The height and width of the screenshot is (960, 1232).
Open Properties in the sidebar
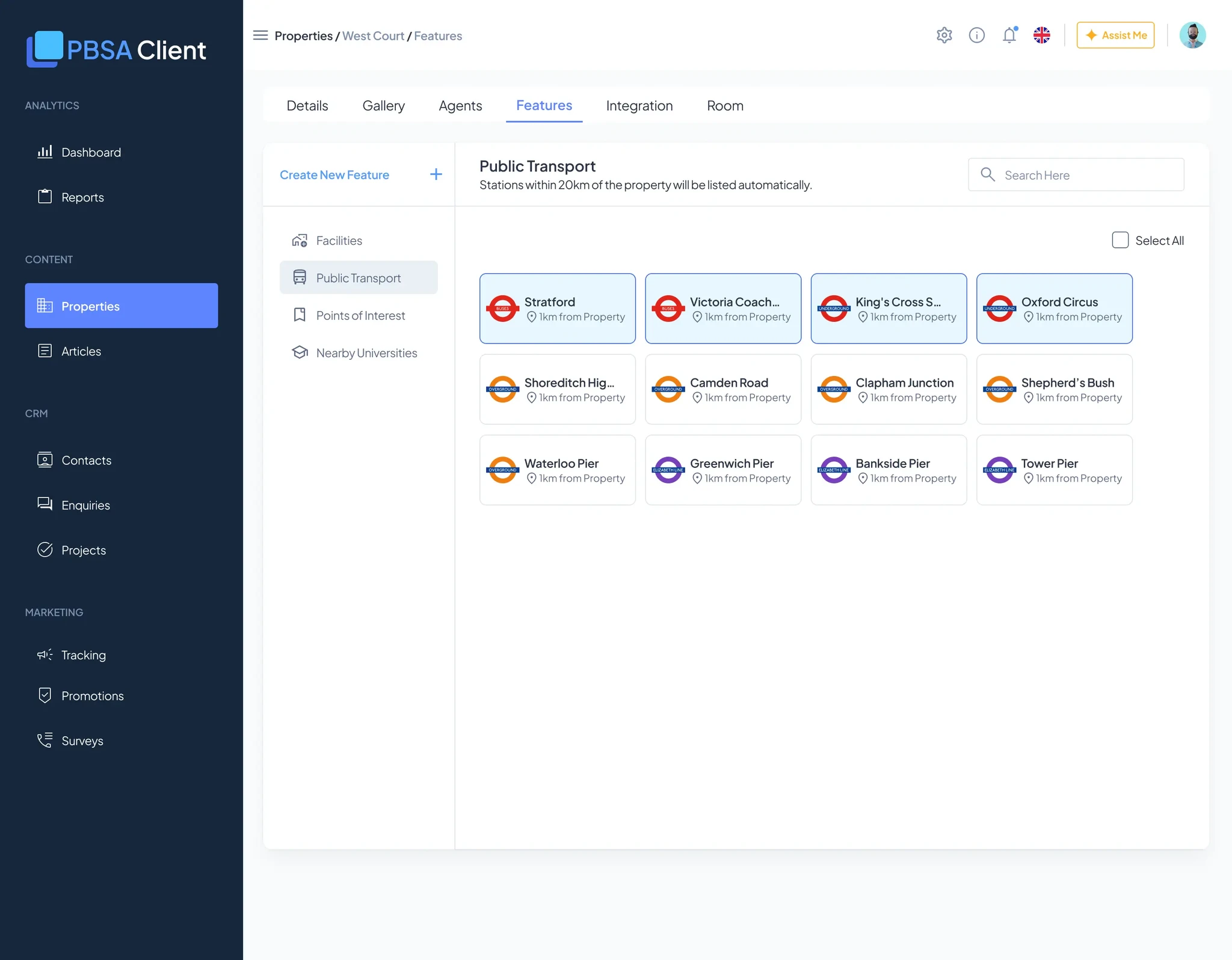pos(122,306)
